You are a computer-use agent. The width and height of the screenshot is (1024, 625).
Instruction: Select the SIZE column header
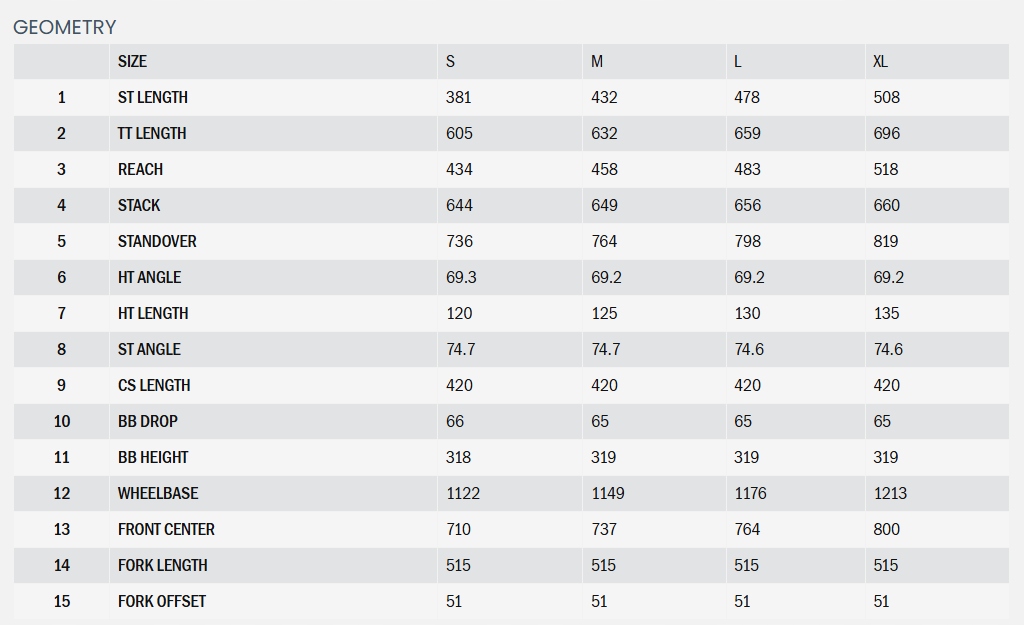(132, 61)
